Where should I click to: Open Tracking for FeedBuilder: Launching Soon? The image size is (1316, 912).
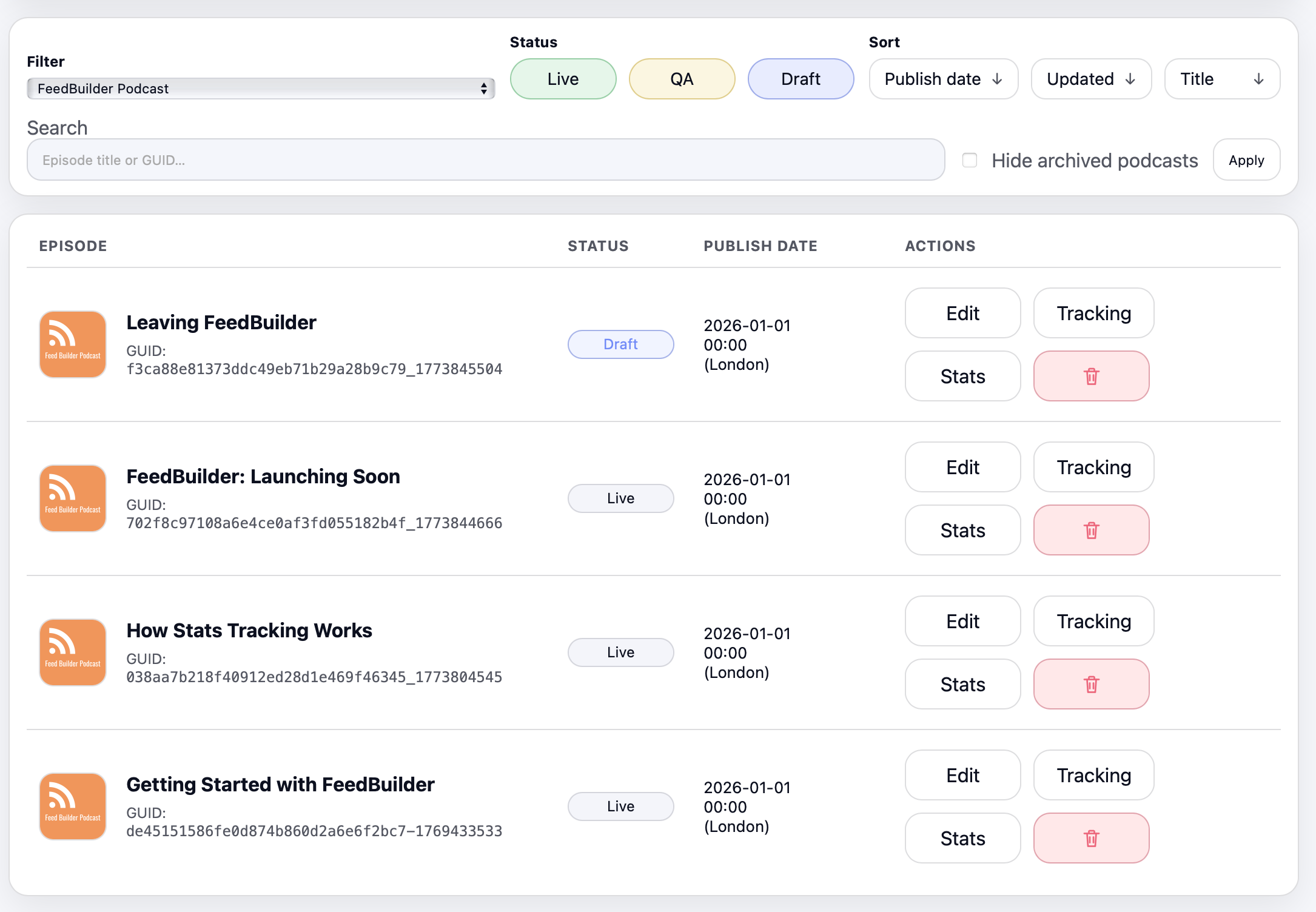click(1093, 467)
